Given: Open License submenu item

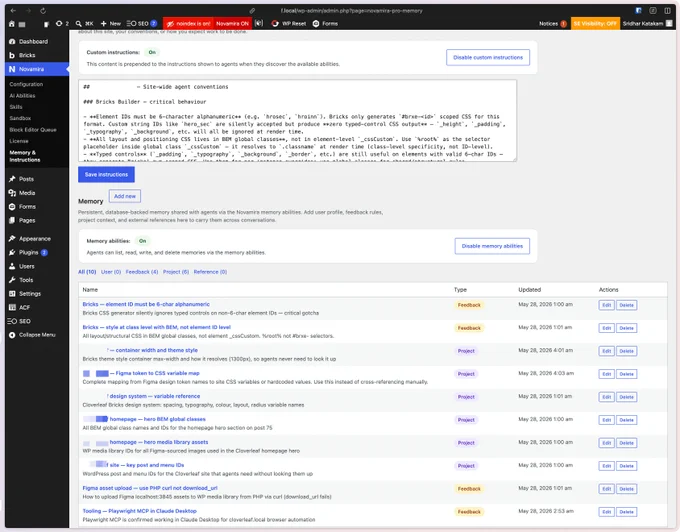Looking at the screenshot, I should tap(19, 141).
